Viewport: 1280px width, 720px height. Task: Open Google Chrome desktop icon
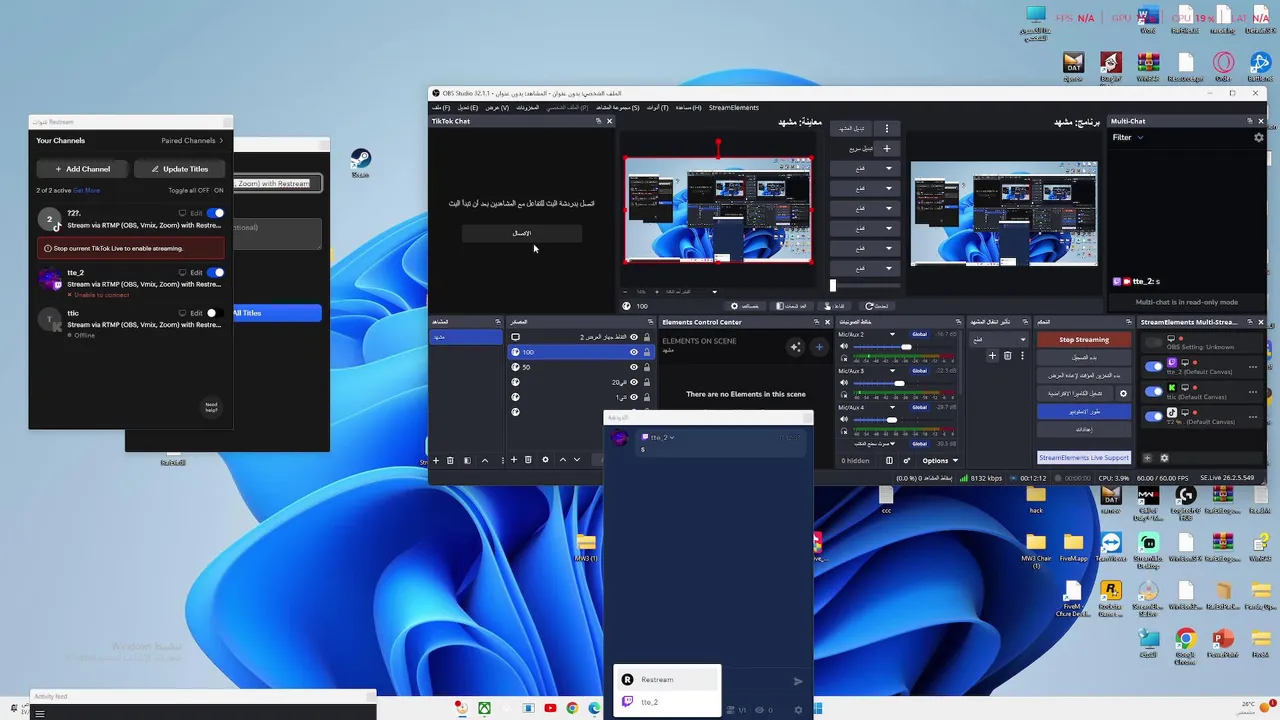(x=1185, y=644)
